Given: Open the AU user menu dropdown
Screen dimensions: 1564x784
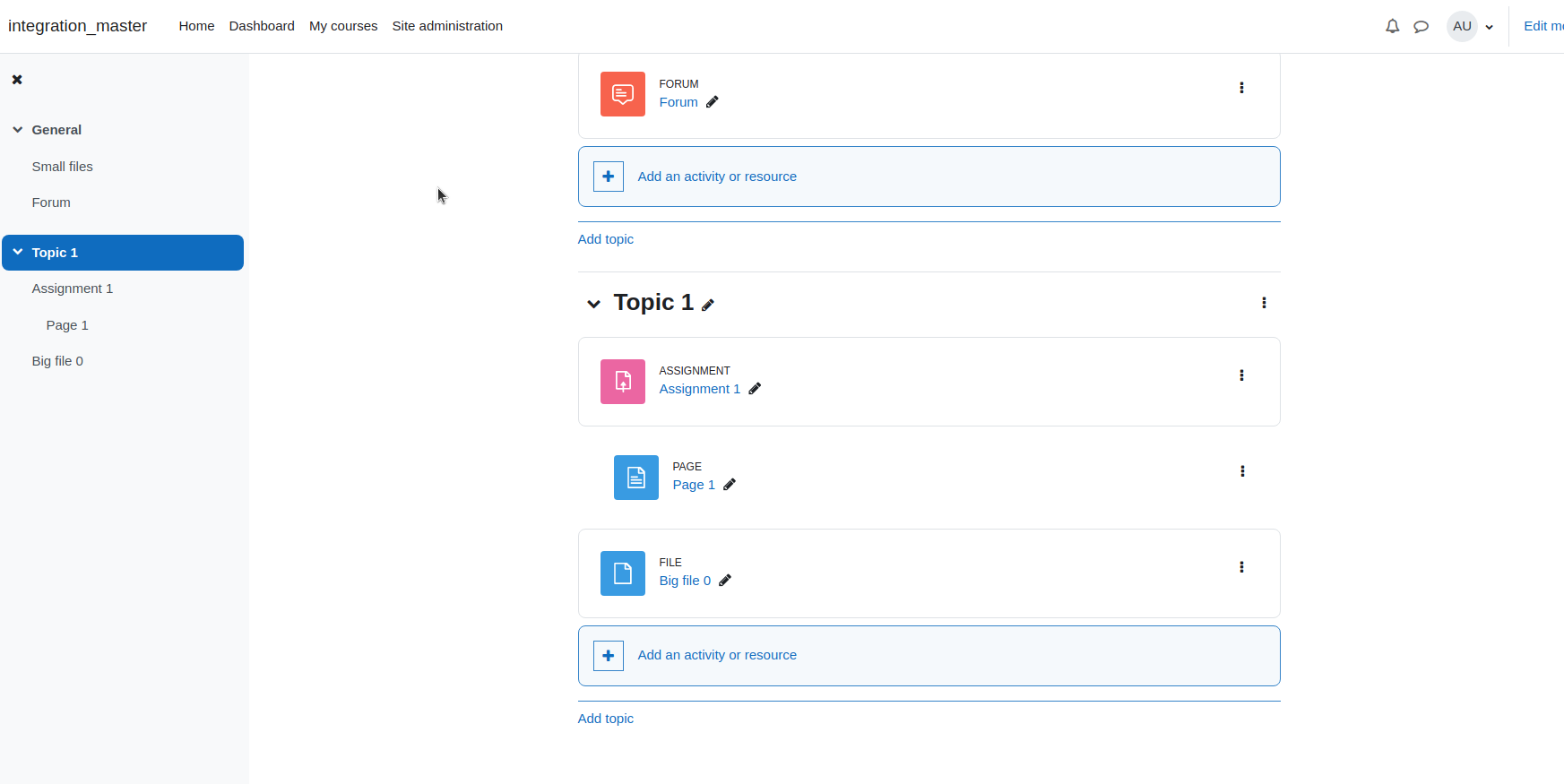Looking at the screenshot, I should (1470, 26).
